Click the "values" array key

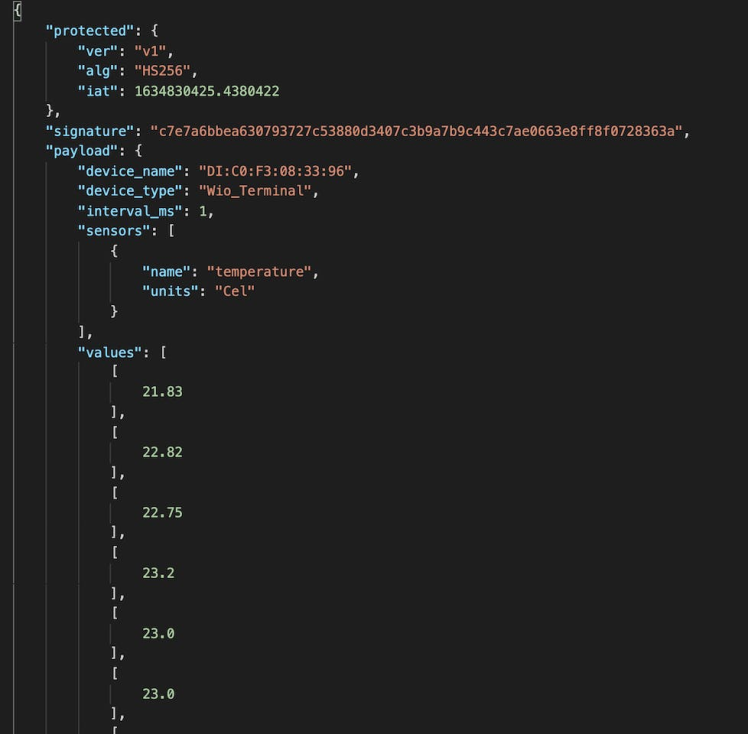click(x=110, y=351)
